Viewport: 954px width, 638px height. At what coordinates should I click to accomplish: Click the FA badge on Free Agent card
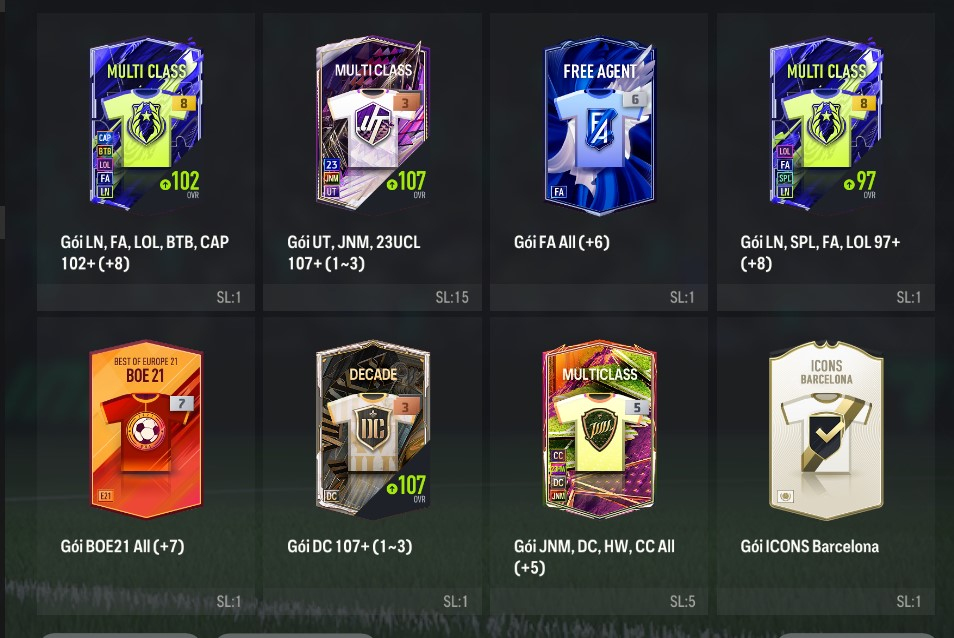pos(559,192)
